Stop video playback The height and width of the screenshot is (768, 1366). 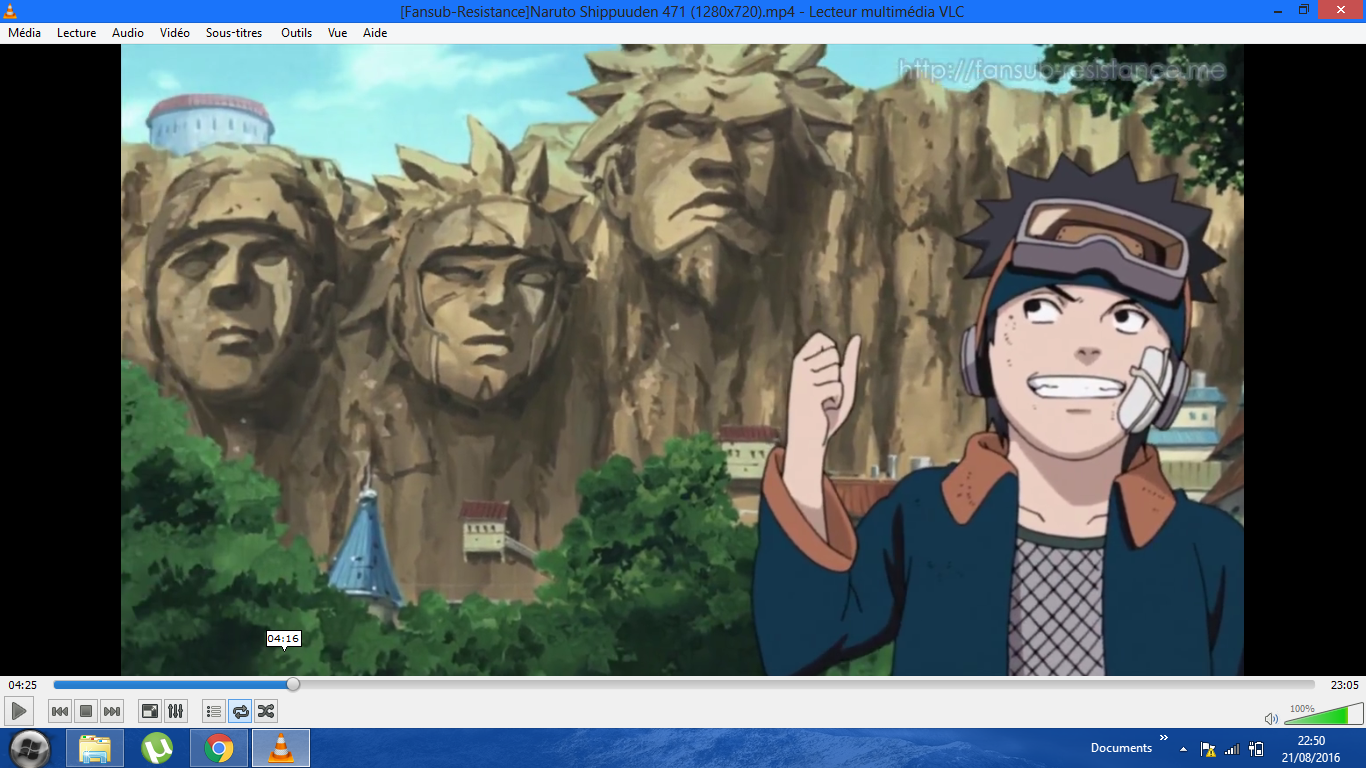tap(86, 711)
